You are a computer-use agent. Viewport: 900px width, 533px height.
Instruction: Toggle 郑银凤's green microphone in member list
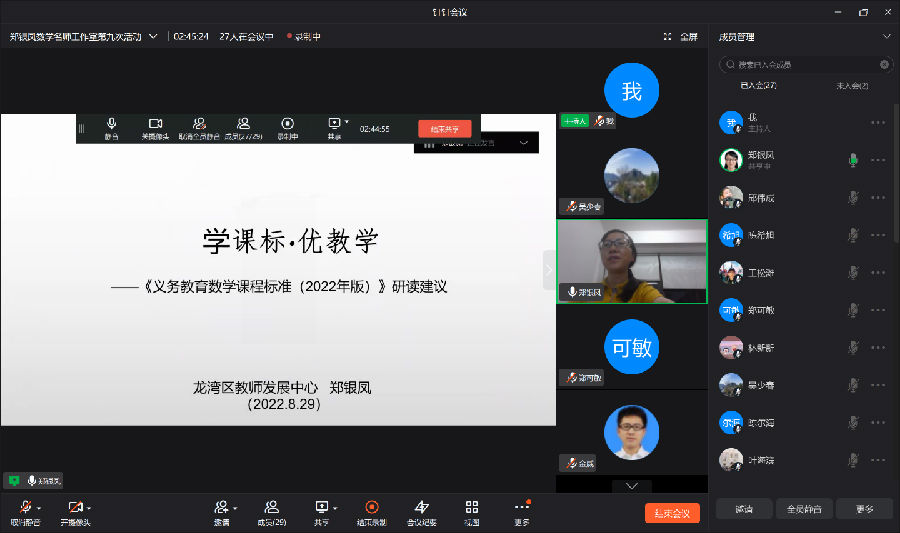[853, 160]
